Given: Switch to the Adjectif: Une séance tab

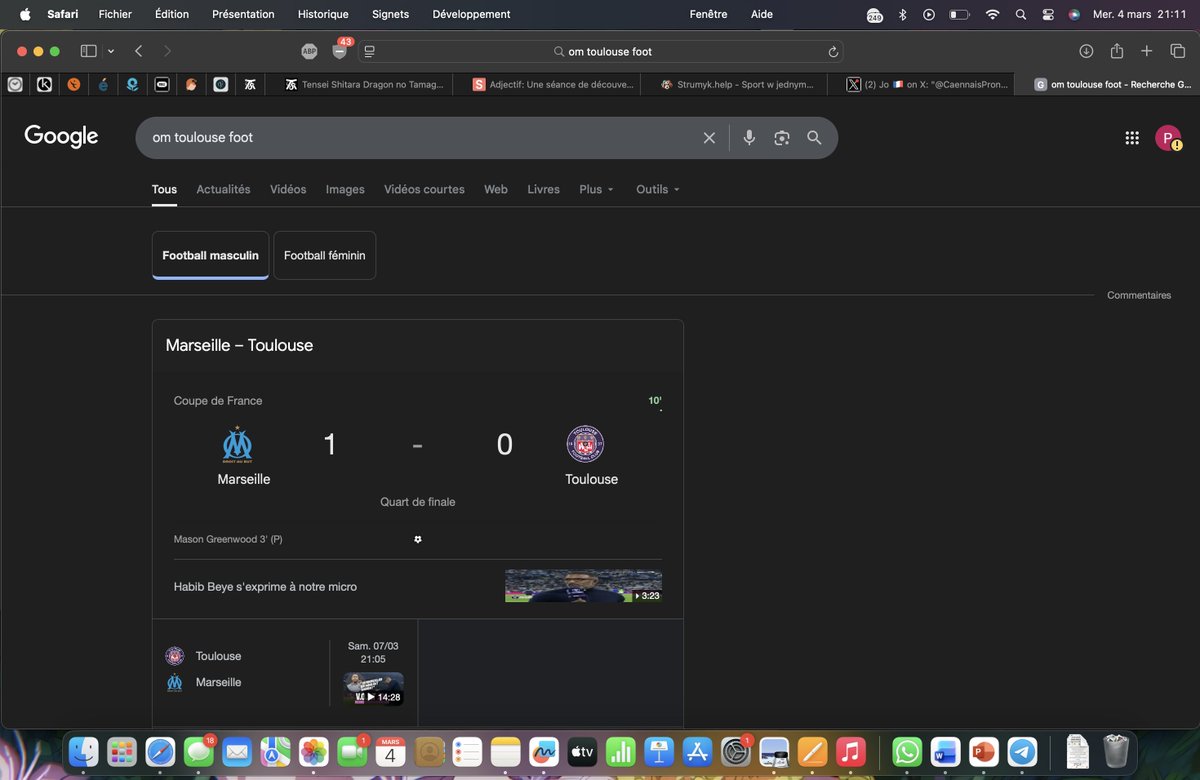Looking at the screenshot, I should click(552, 85).
